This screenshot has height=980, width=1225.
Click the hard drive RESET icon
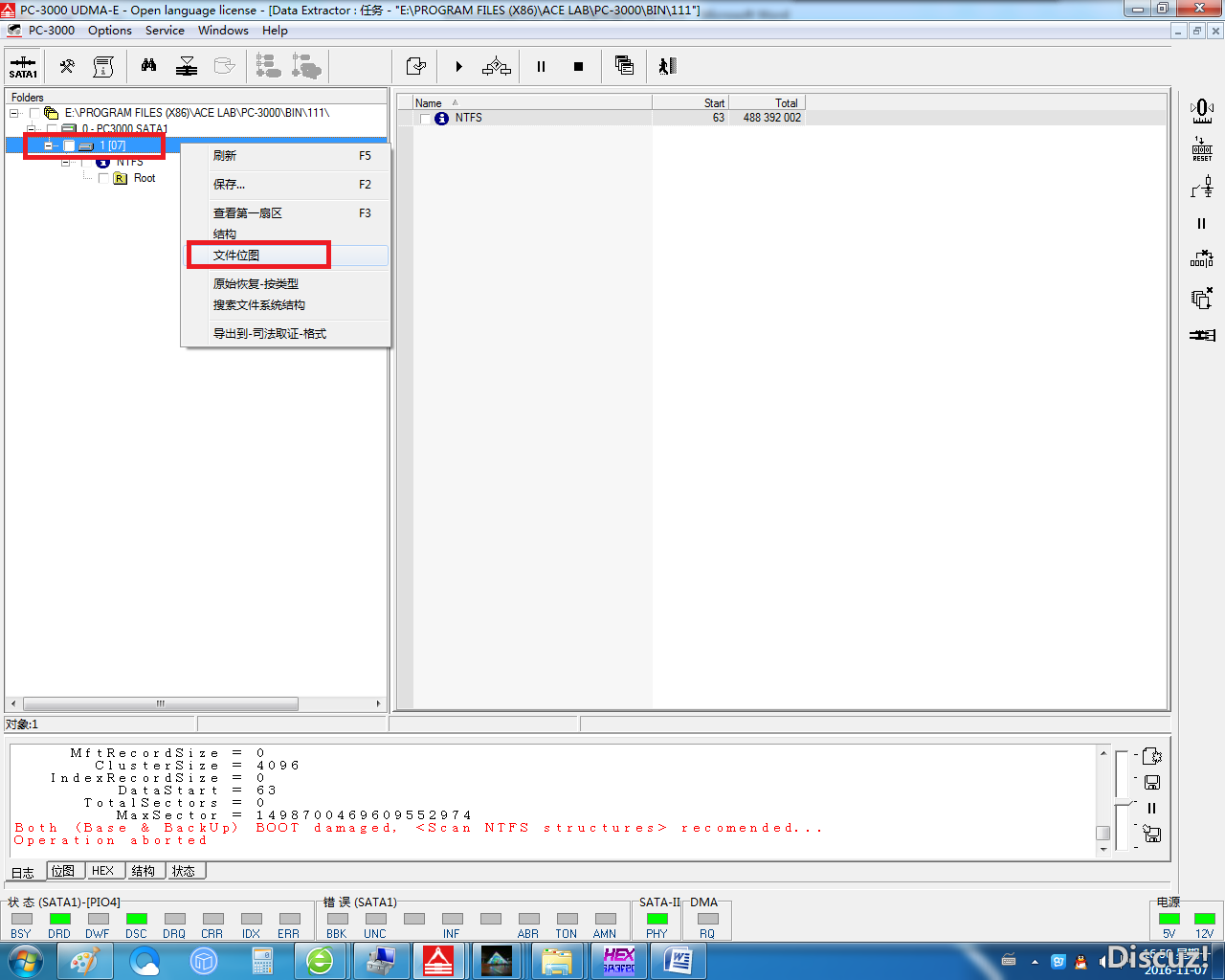pyautogui.click(x=1202, y=149)
